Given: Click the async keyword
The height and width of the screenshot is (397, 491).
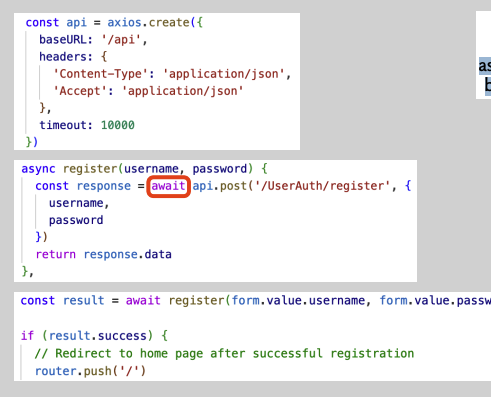Looking at the screenshot, I should point(38,169).
